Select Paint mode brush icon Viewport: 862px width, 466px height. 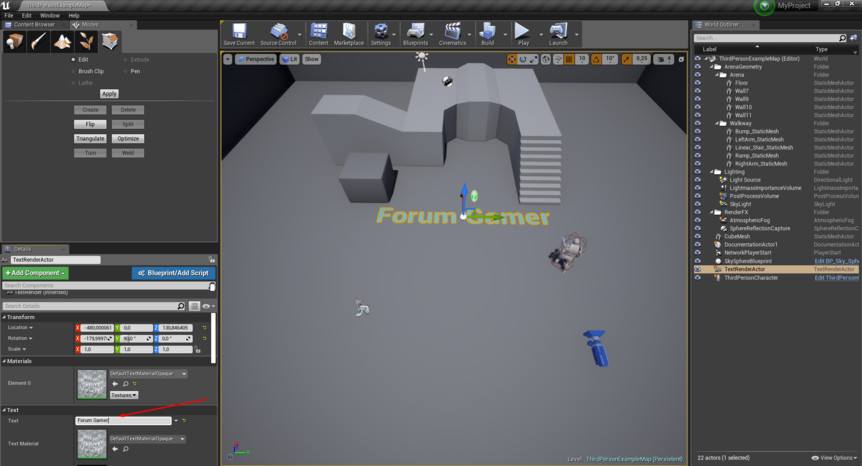tap(38, 41)
